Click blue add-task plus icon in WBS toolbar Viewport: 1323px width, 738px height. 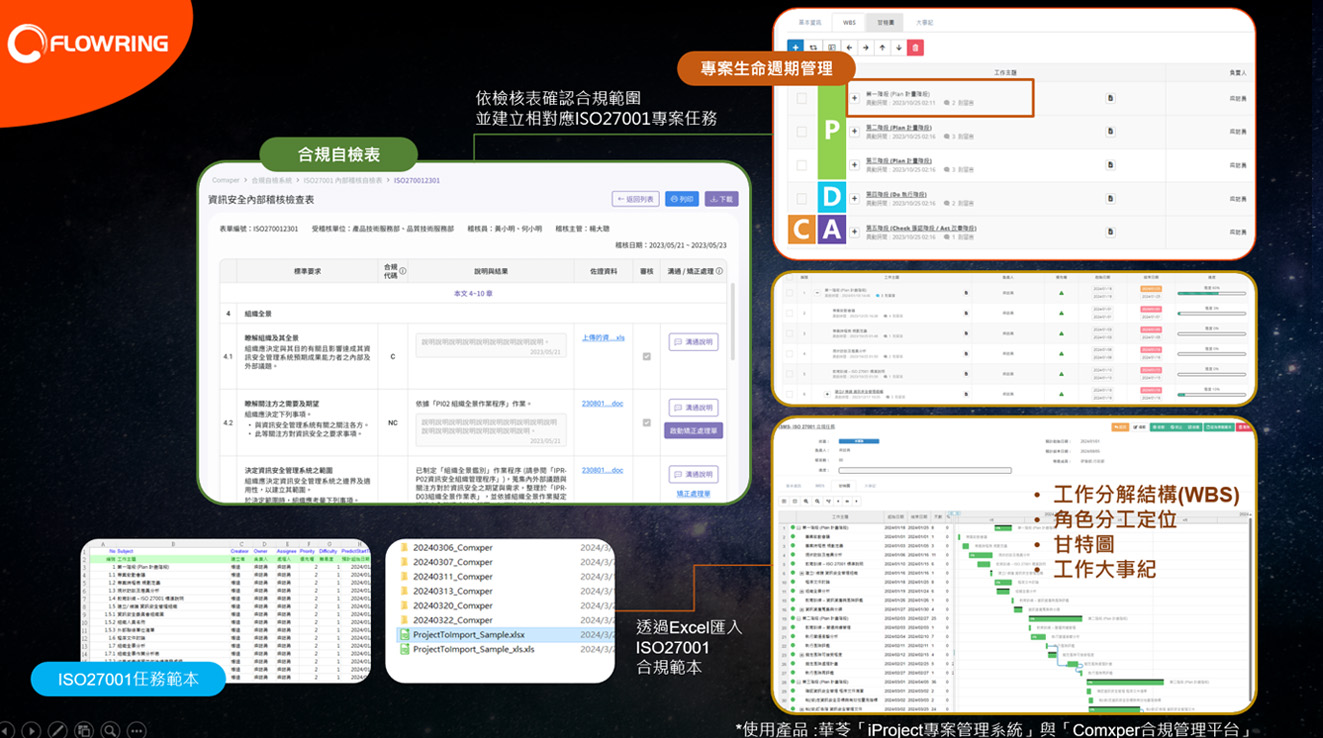click(795, 47)
